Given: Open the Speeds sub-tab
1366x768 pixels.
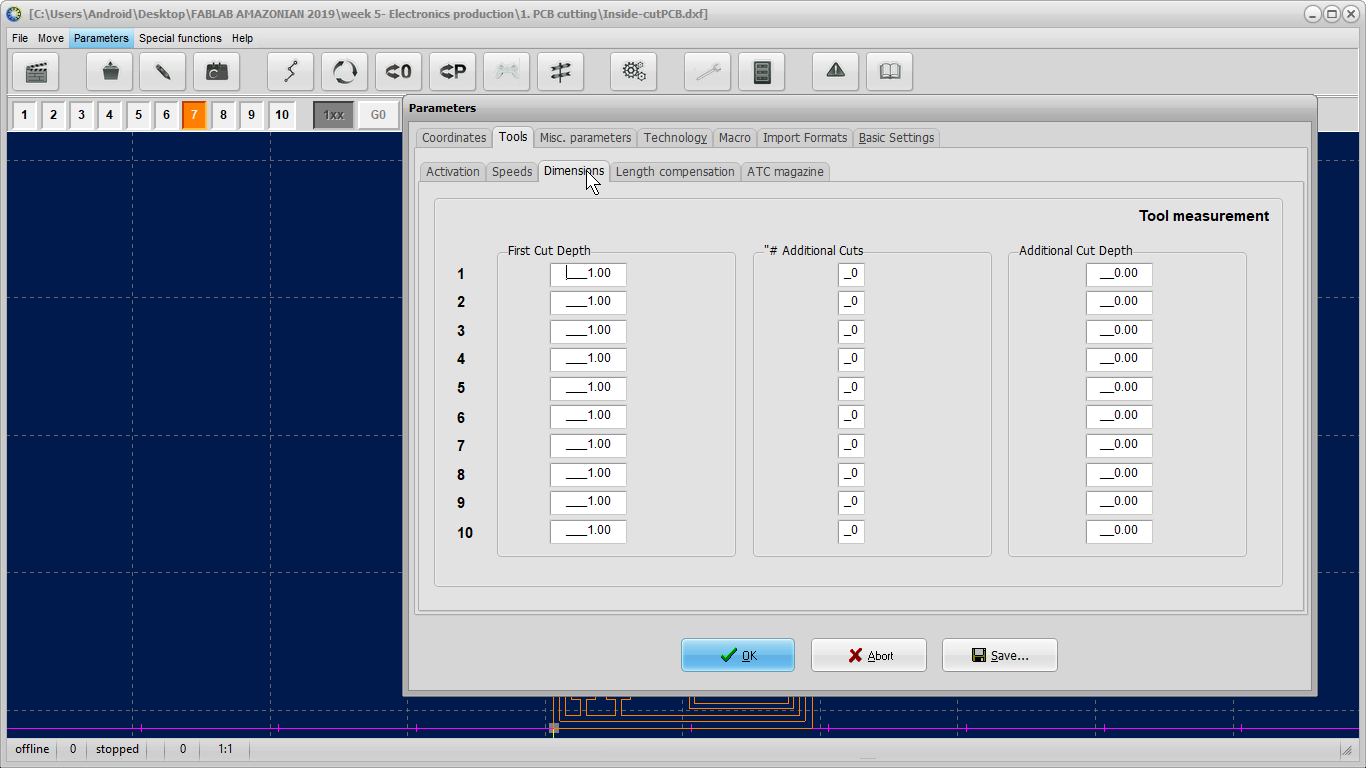Looking at the screenshot, I should 512,172.
